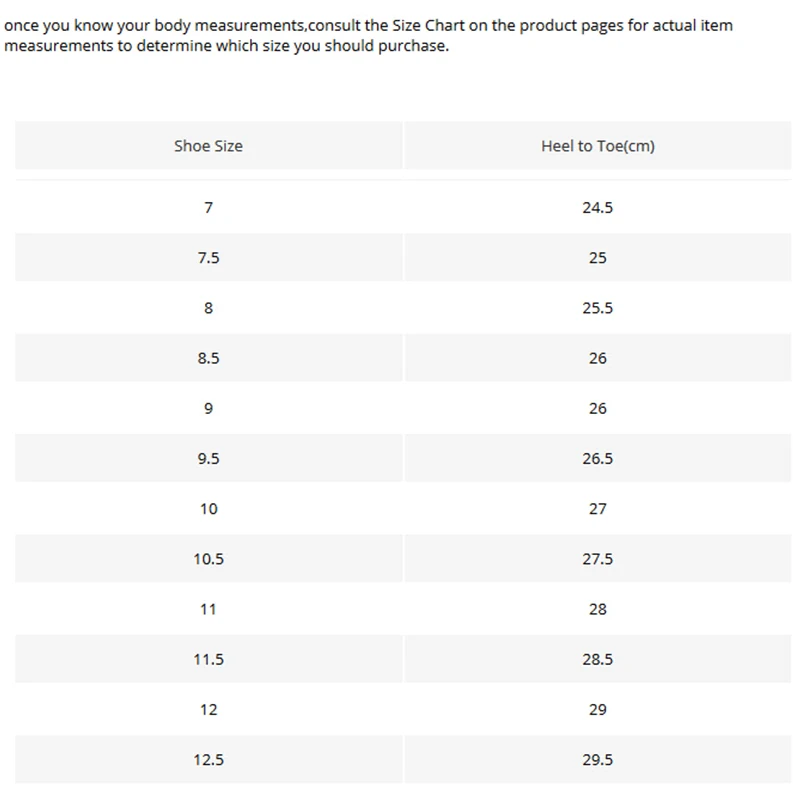Screen dimensions: 800x800
Task: Click the 24.5 heel to toe value
Action: tap(597, 208)
